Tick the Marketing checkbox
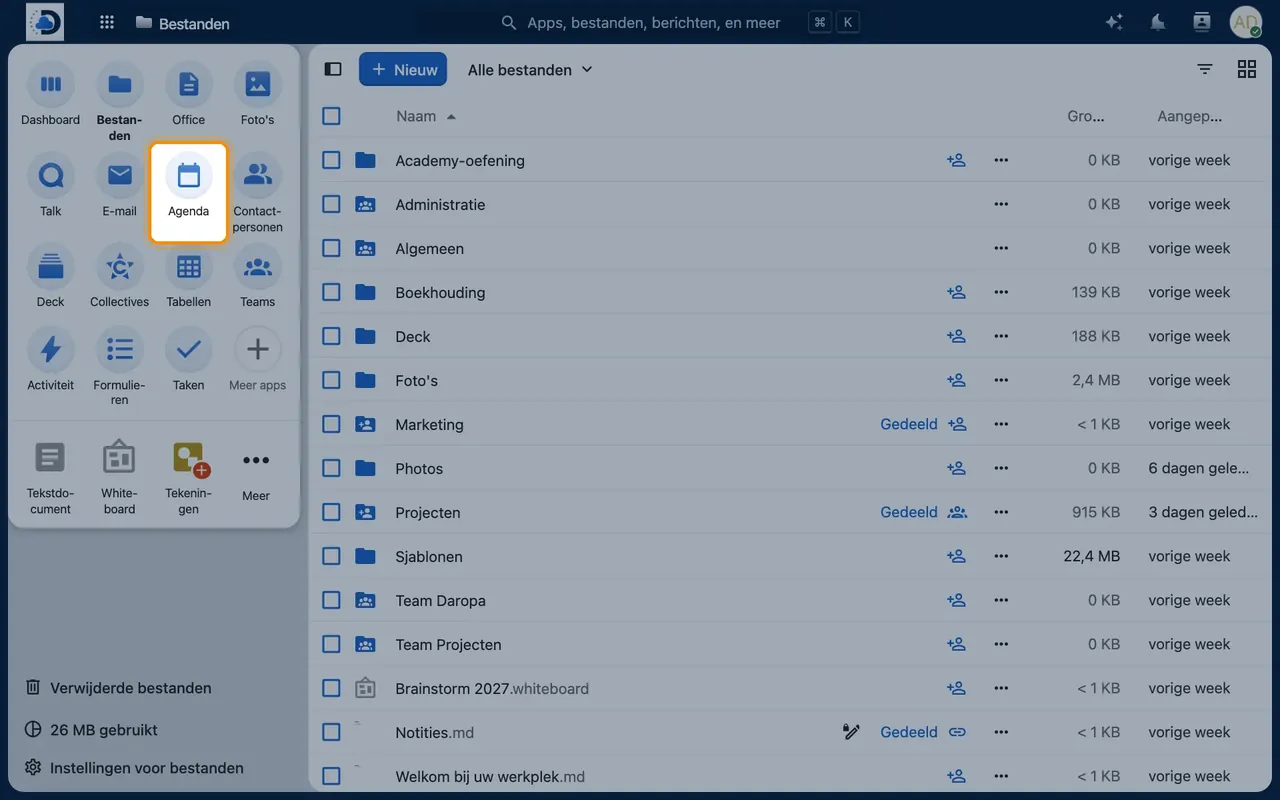The image size is (1280, 800). tap(332, 424)
